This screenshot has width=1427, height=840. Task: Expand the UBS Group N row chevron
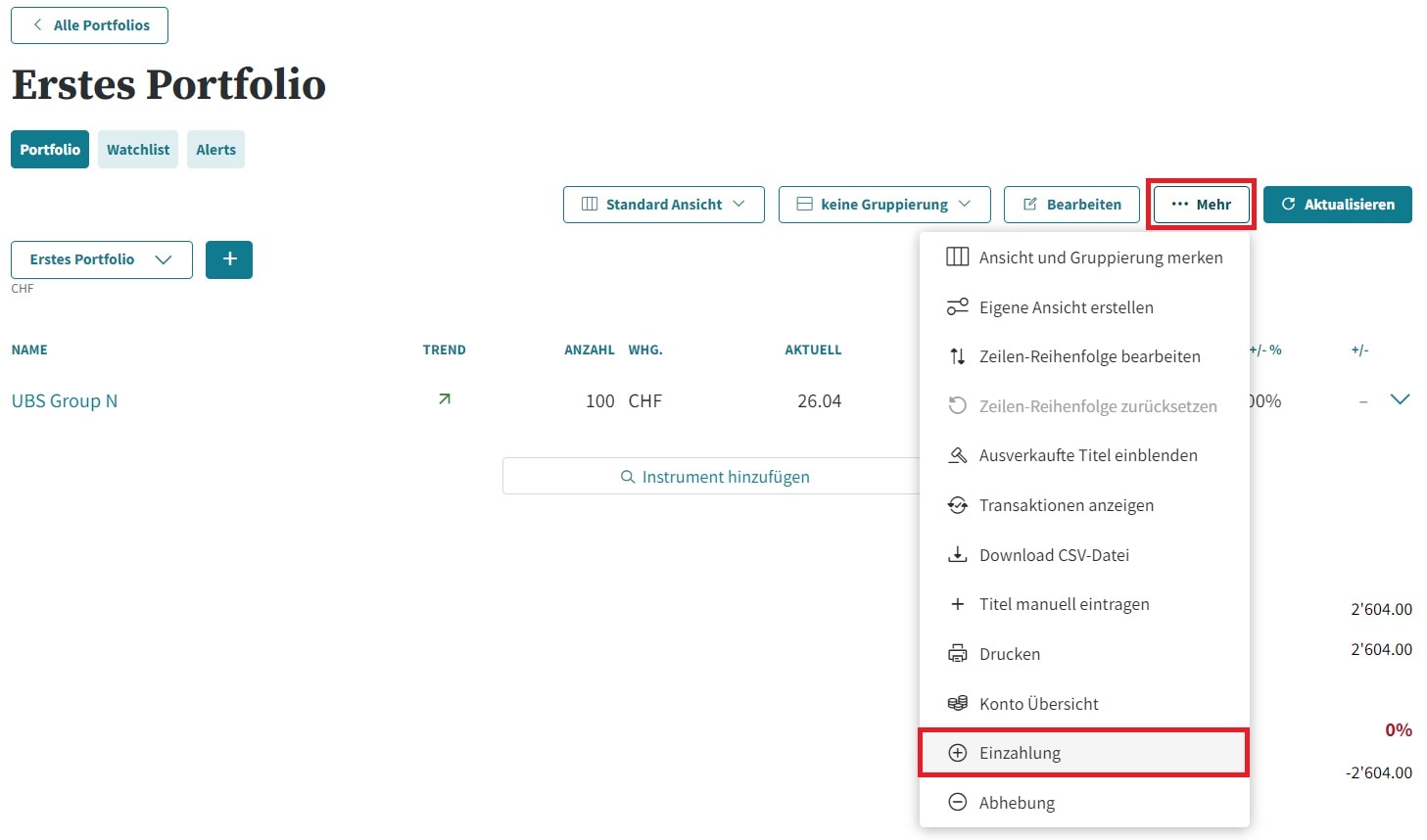[x=1400, y=399]
